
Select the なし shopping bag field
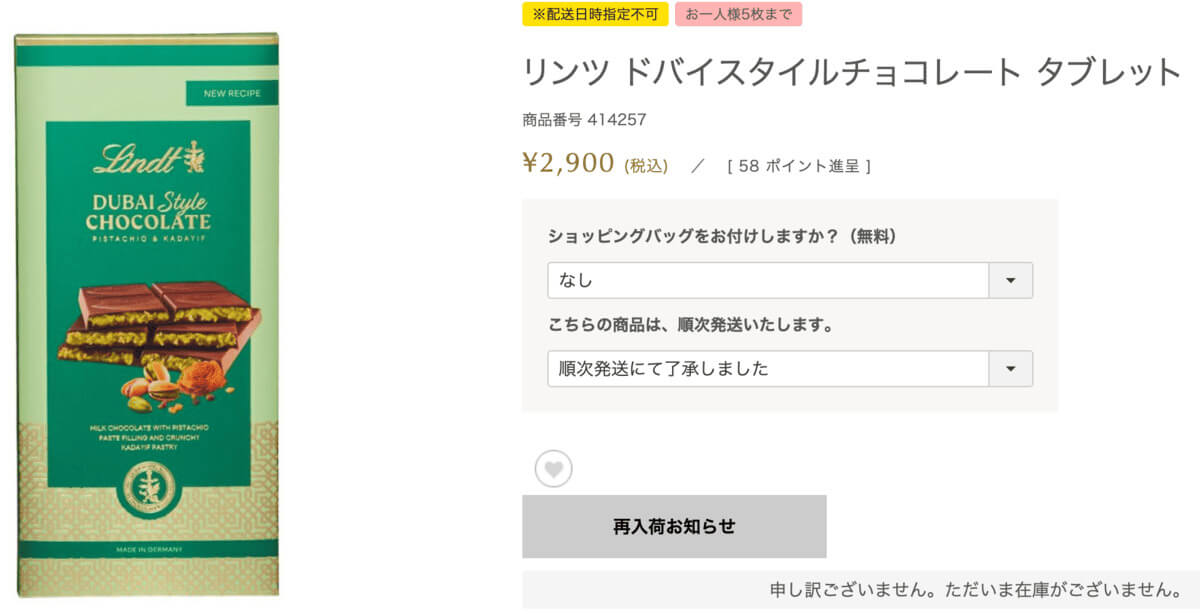coord(767,281)
